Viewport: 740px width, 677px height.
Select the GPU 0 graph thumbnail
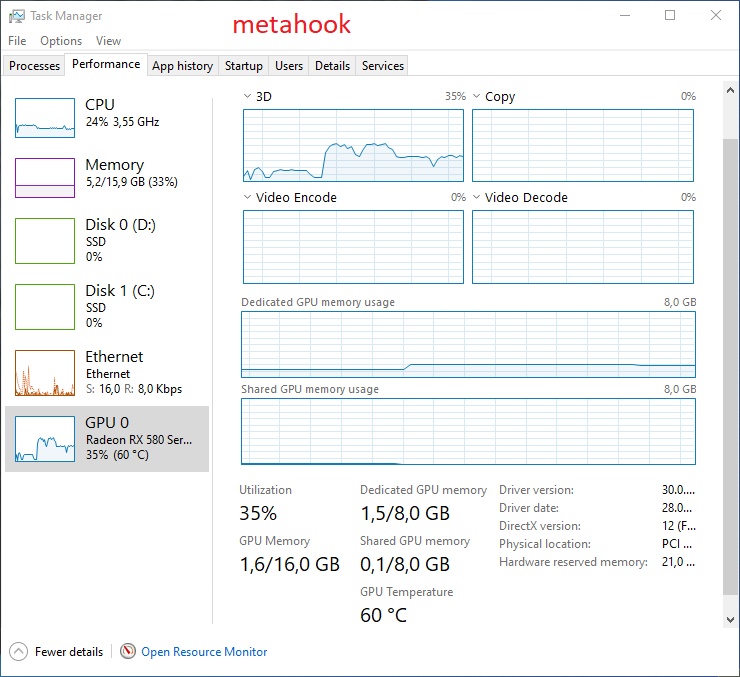[x=45, y=439]
